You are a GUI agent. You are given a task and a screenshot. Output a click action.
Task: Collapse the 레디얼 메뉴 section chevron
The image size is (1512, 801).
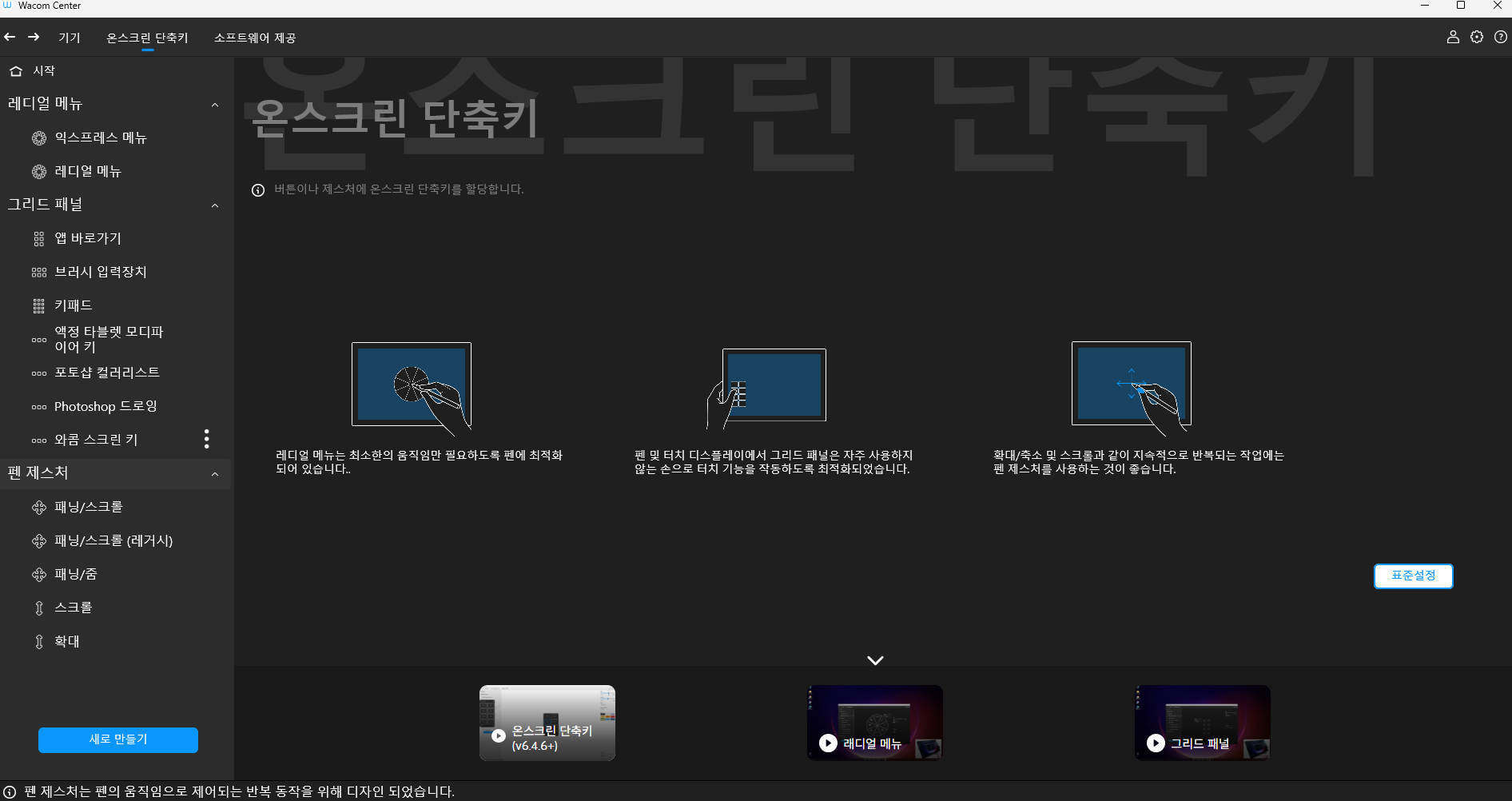click(215, 105)
